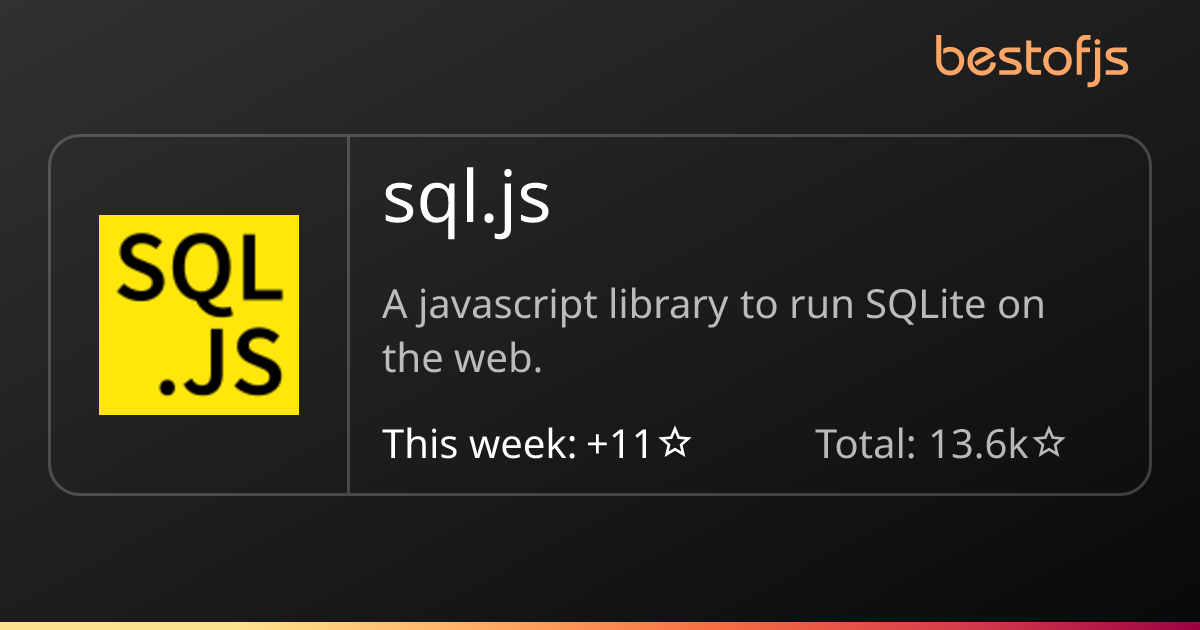Click the bestofjs logo
Image resolution: width=1200 pixels, height=630 pixels.
tap(1031, 58)
